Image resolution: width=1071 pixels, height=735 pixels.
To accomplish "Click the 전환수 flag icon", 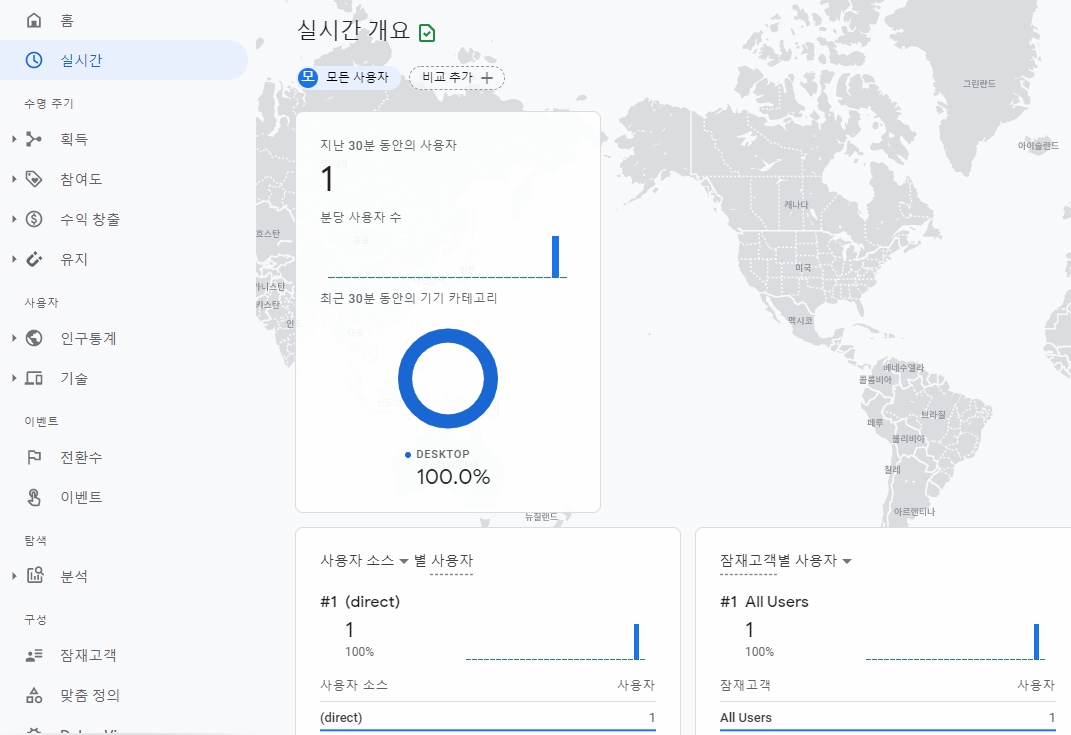I will [x=33, y=457].
